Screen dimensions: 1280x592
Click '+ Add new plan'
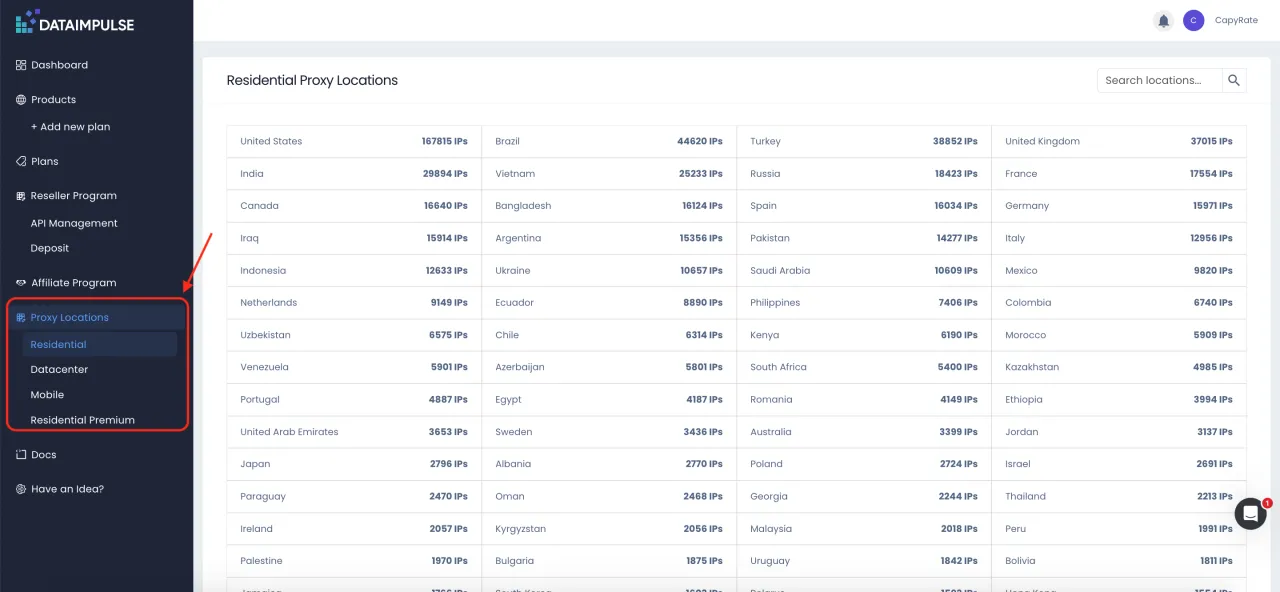70,127
